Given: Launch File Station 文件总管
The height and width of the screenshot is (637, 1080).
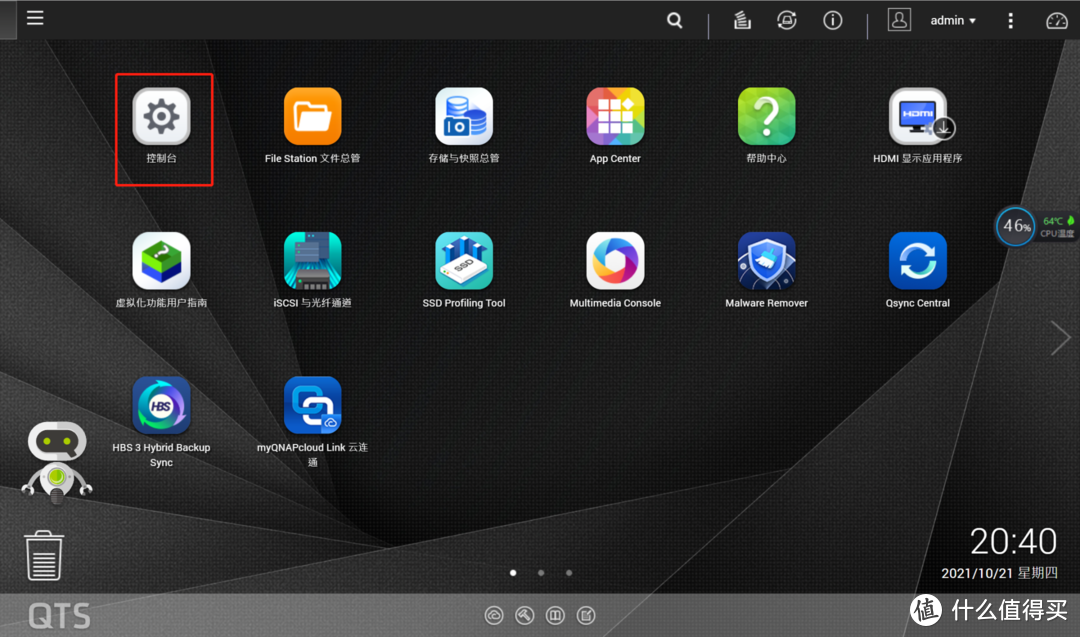Looking at the screenshot, I should pos(313,116).
